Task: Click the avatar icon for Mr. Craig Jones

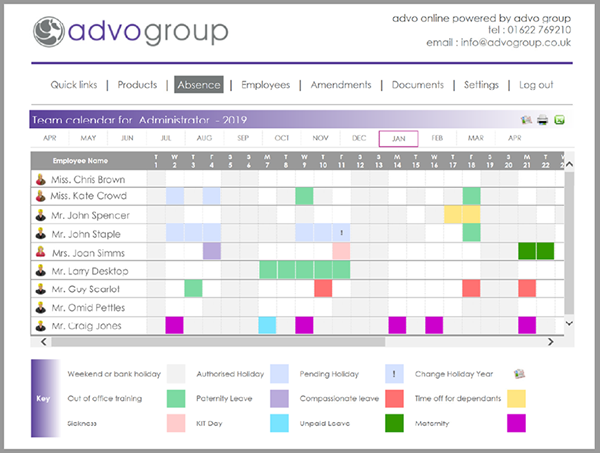Action: point(40,326)
